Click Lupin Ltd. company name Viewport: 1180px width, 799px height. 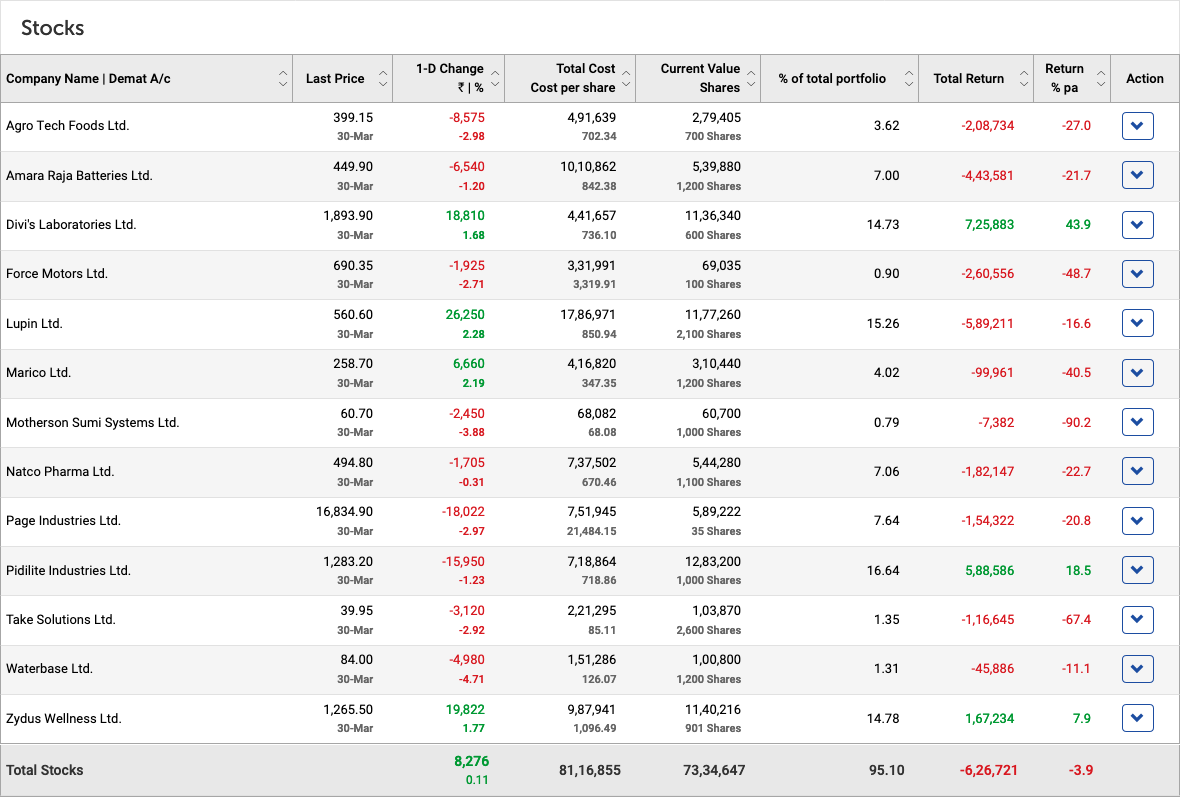pyautogui.click(x=35, y=324)
